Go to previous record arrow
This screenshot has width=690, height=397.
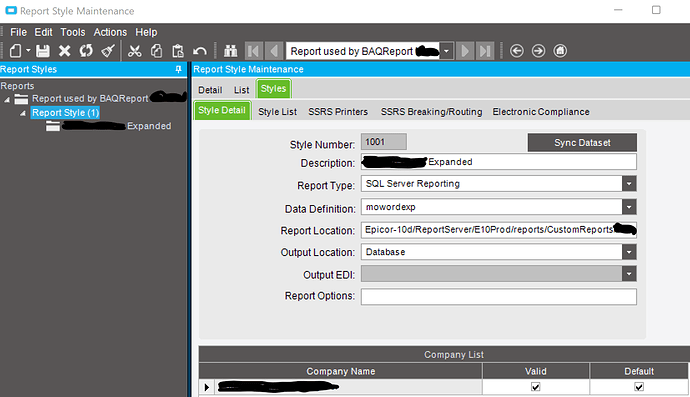pos(274,51)
